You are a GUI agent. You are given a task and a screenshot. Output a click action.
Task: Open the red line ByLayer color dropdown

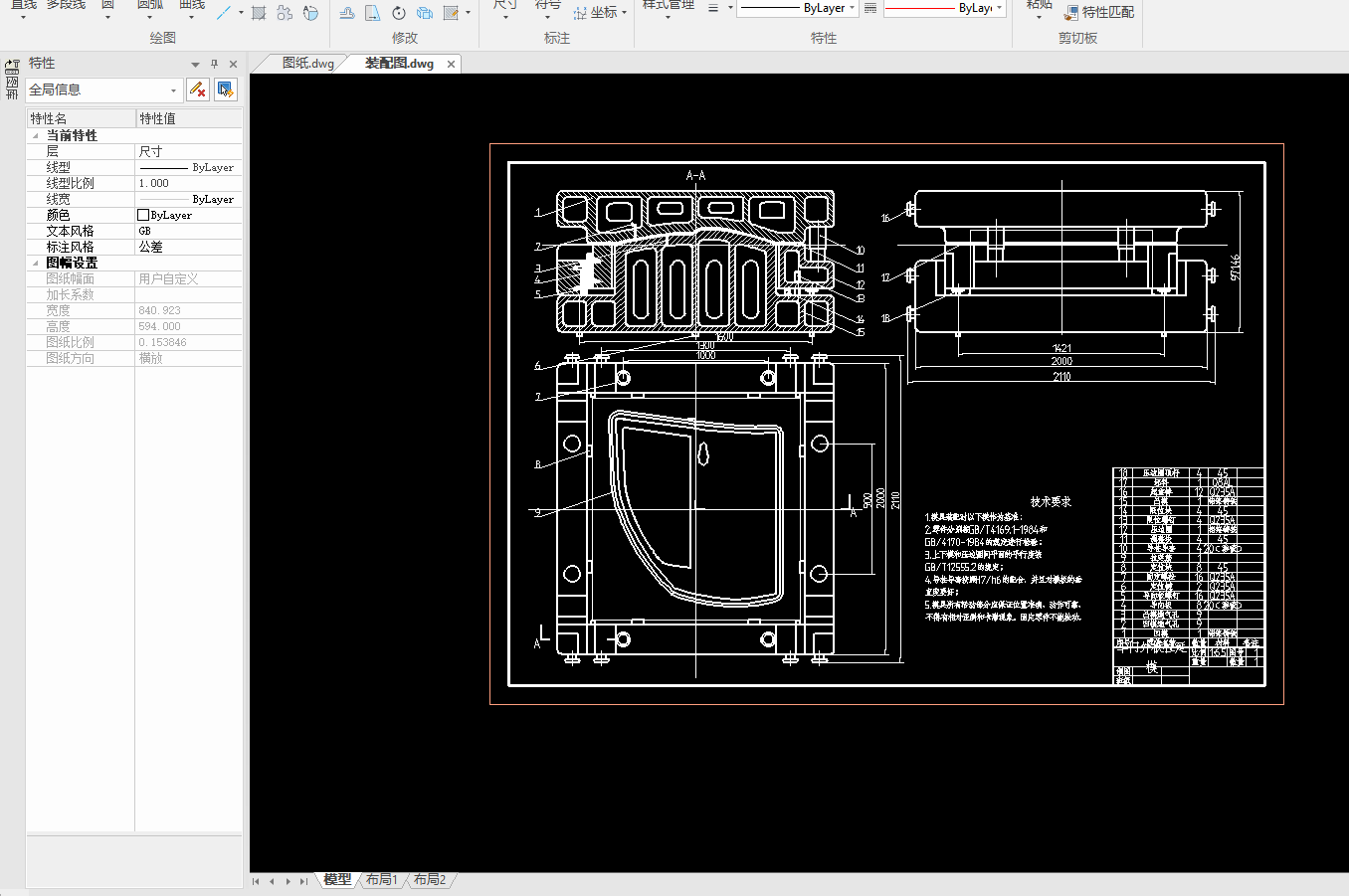[x=999, y=8]
